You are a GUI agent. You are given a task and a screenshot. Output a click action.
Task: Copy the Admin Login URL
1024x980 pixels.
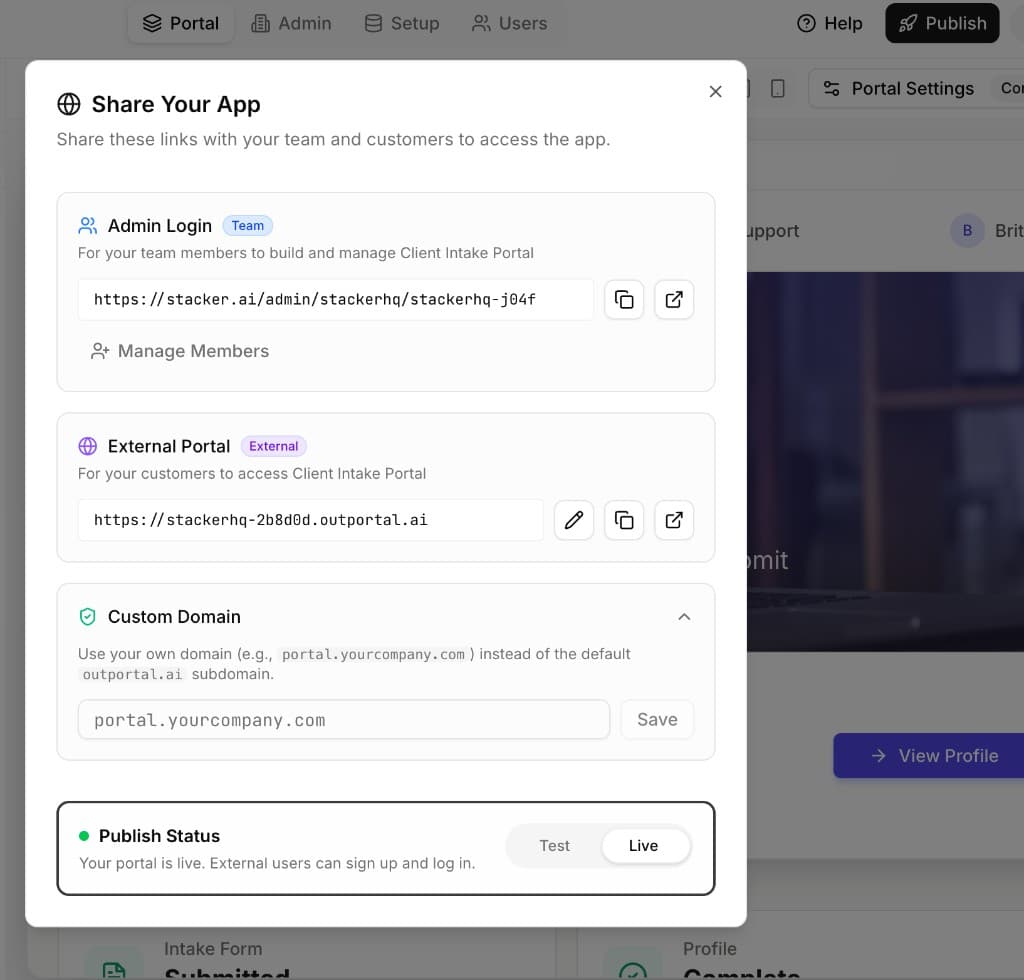pos(624,299)
